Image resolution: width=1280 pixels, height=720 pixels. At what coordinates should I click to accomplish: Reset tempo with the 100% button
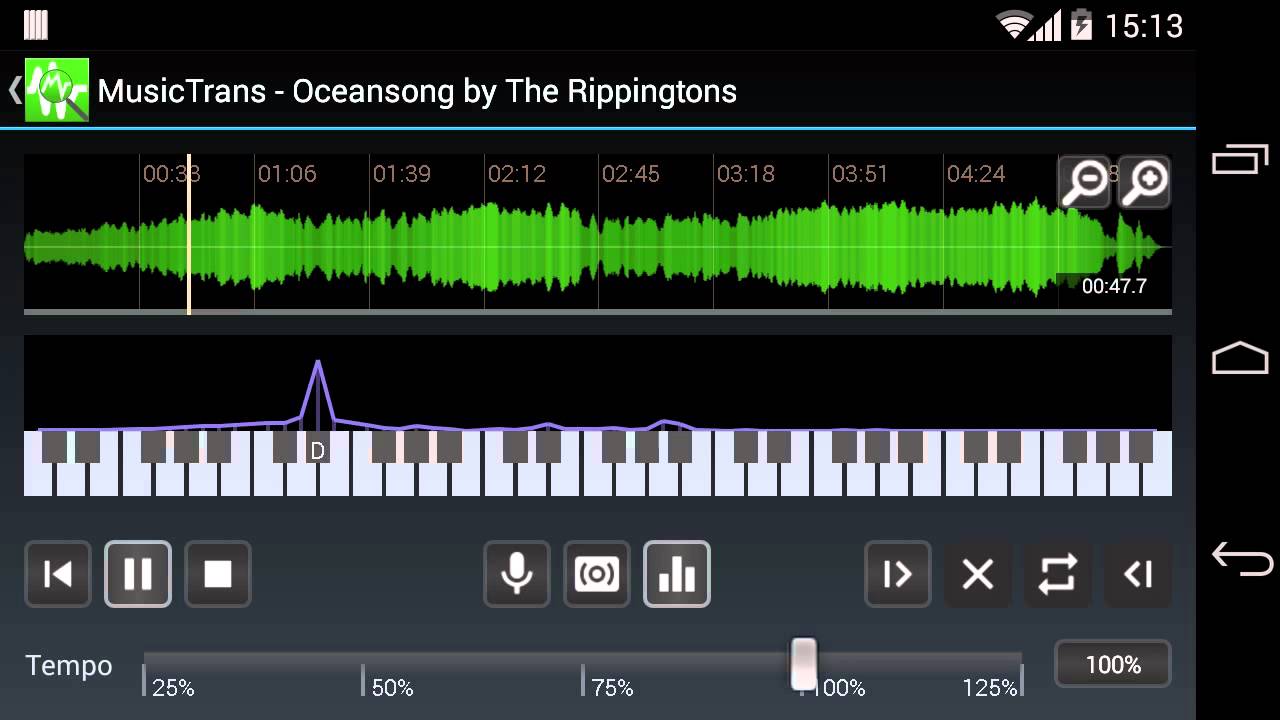click(x=1113, y=664)
